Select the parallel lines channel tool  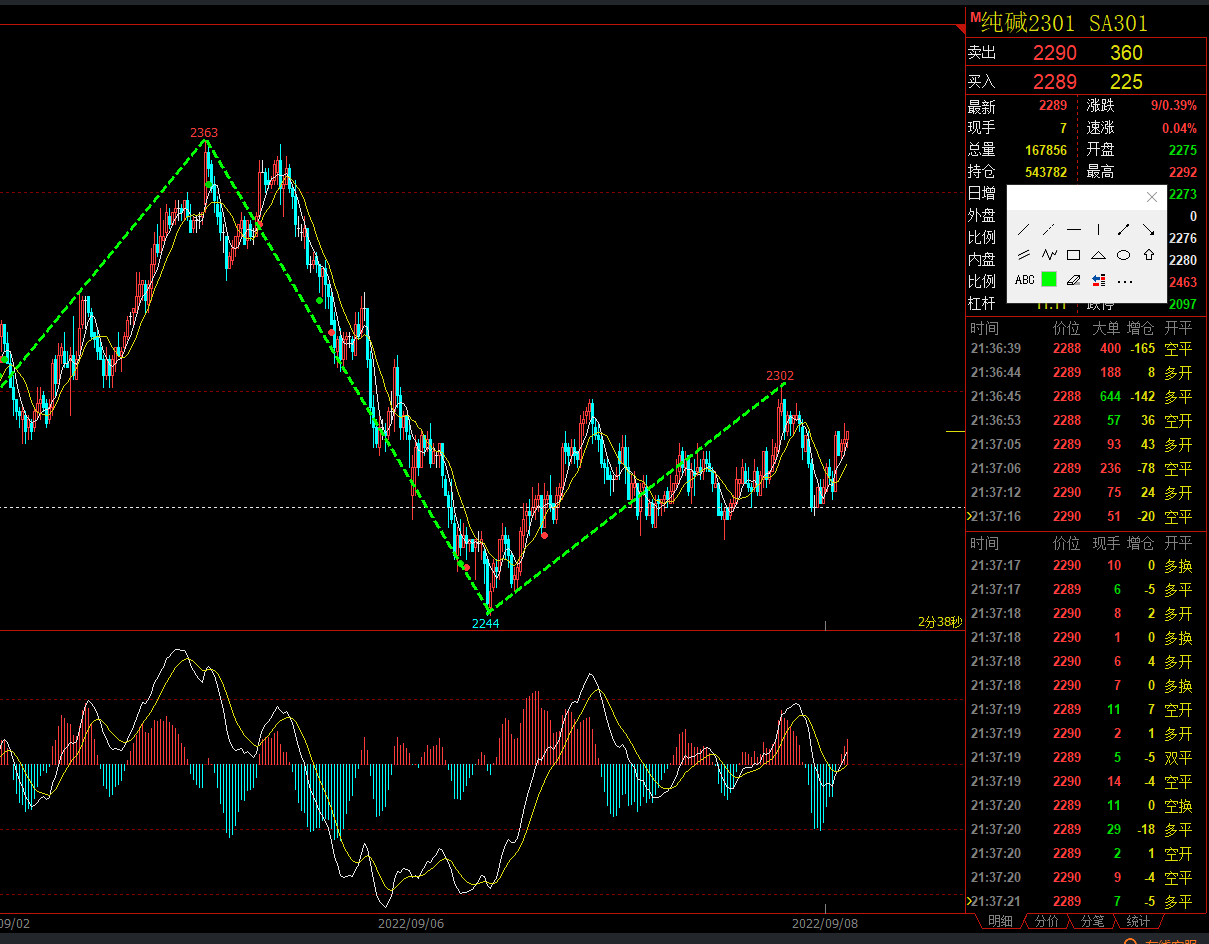click(x=1023, y=254)
